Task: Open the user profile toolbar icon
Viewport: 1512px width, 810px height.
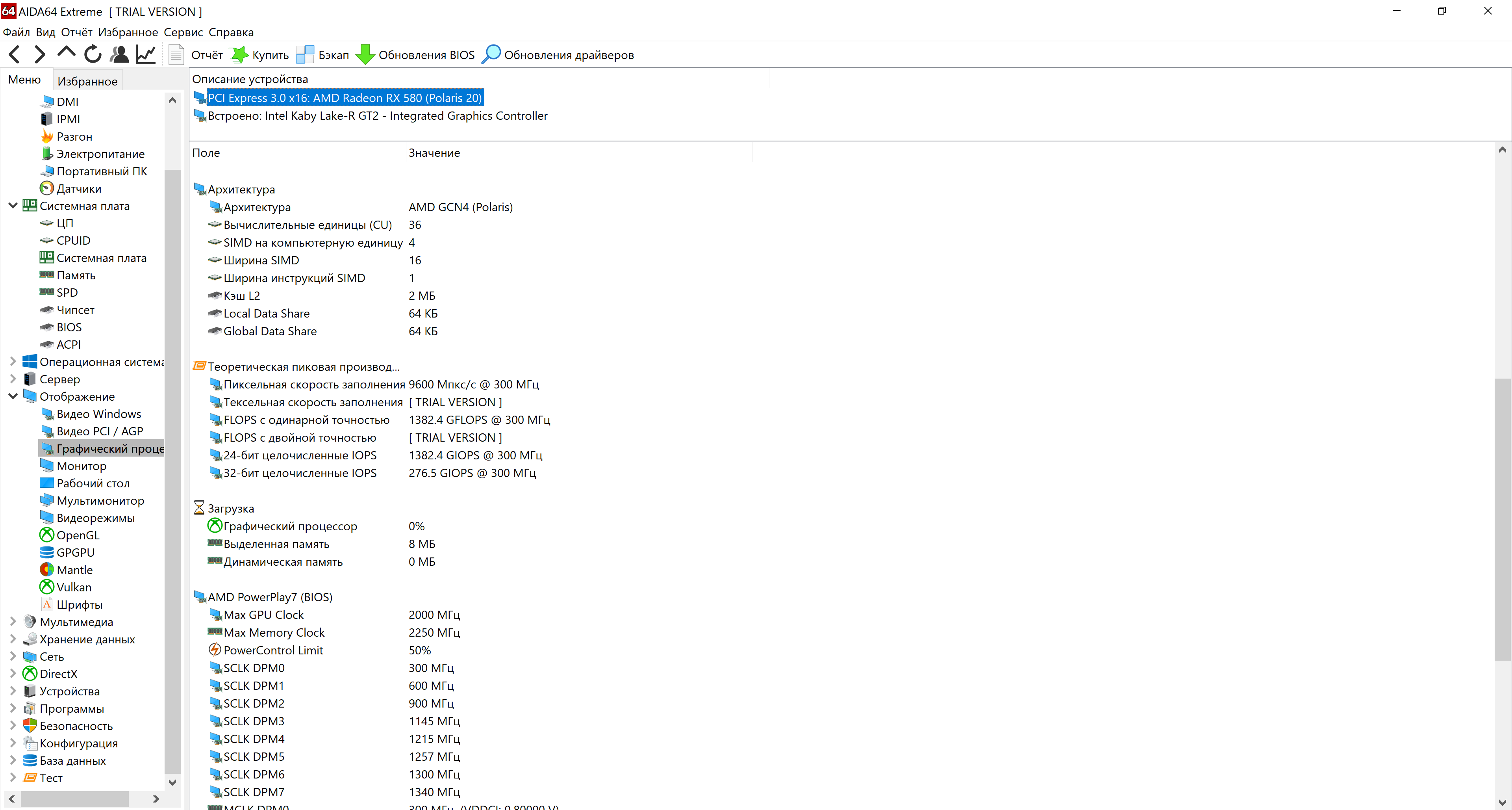Action: 120,55
